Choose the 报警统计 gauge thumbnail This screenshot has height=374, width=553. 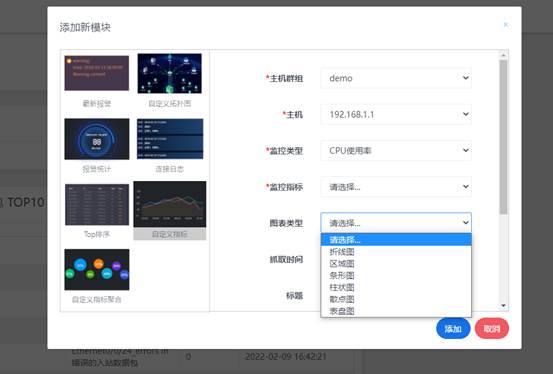[97, 139]
